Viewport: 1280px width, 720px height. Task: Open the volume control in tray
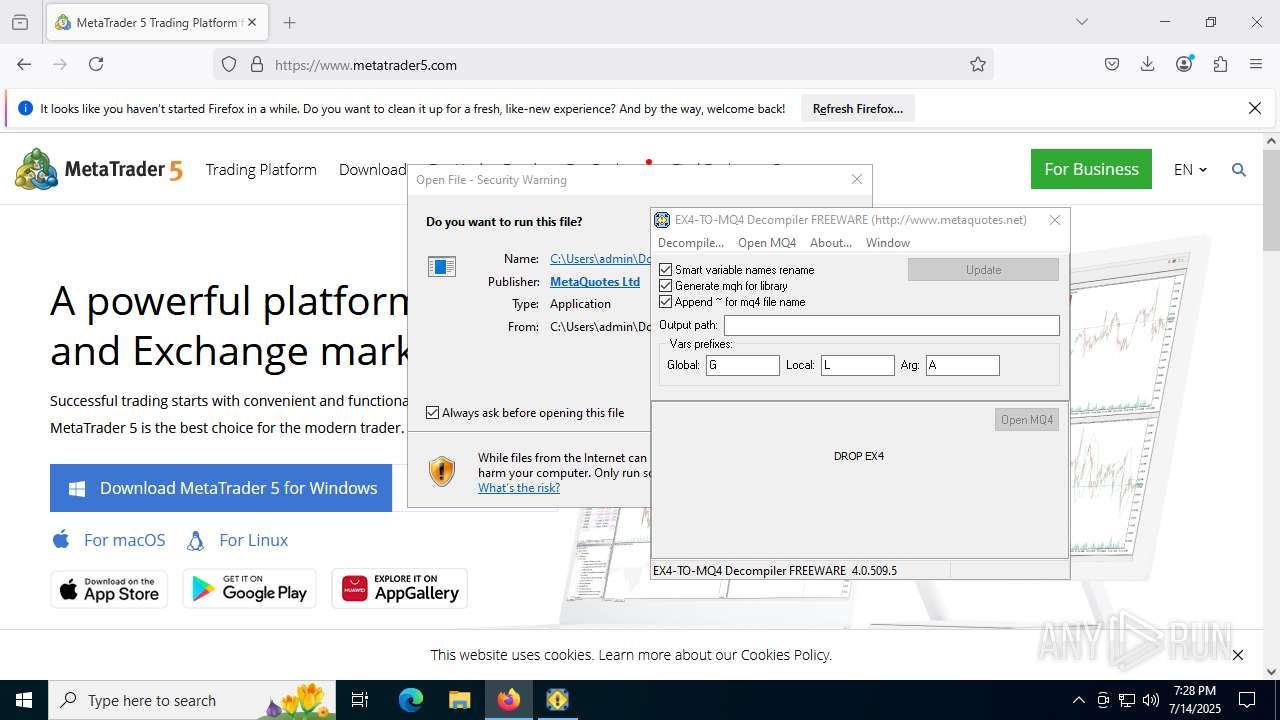click(x=1151, y=700)
